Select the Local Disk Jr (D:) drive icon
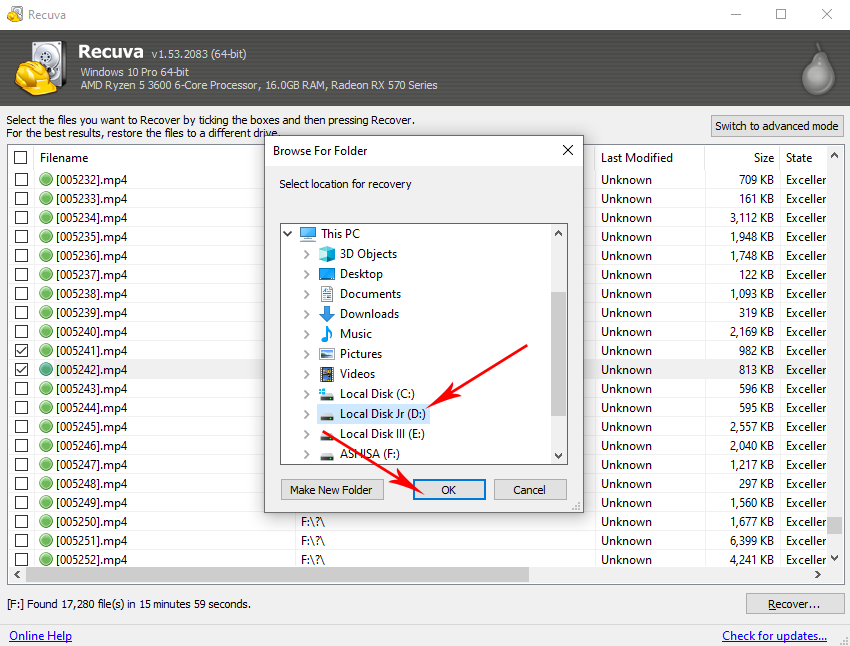The width and height of the screenshot is (850, 646). [x=327, y=415]
